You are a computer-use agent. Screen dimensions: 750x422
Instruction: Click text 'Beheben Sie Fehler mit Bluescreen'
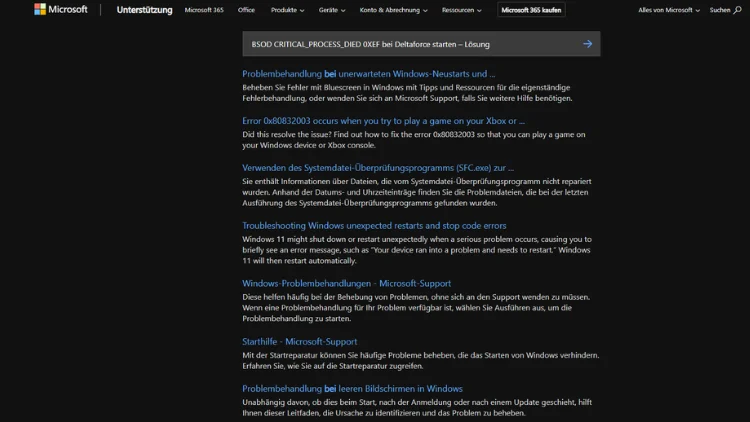tap(305, 88)
